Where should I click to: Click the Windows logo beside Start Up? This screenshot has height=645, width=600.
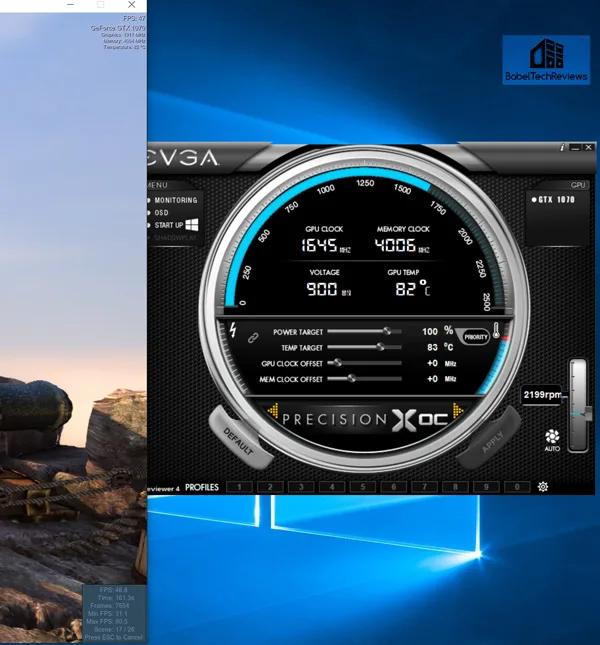point(191,225)
